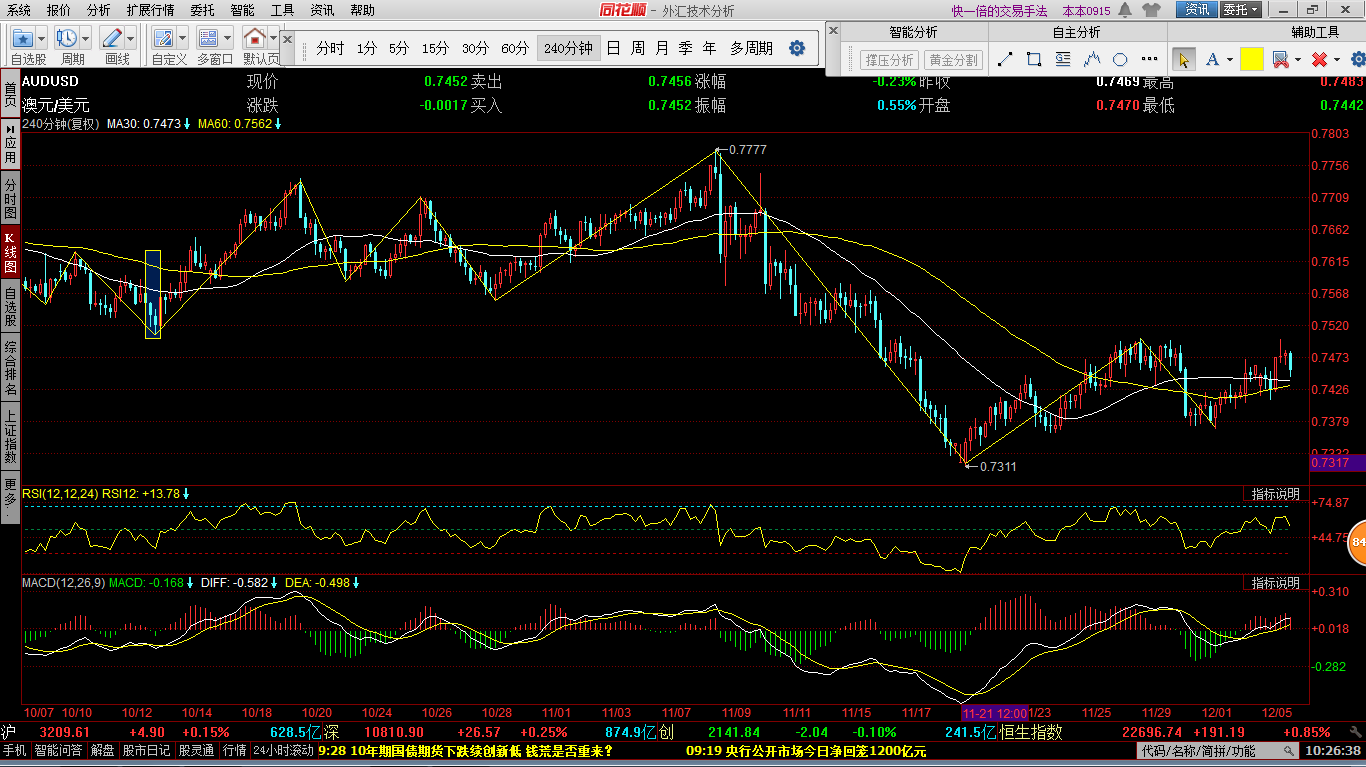Viewport: 1366px width, 767px height.
Task: Open the 自选股 watchlist icon
Action: [x=23, y=39]
